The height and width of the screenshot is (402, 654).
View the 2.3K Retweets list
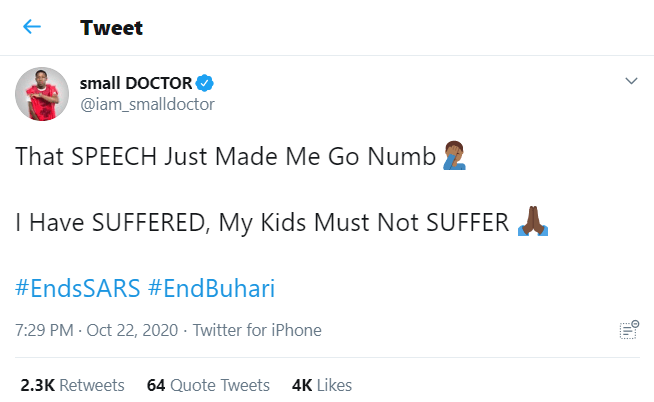coord(72,385)
